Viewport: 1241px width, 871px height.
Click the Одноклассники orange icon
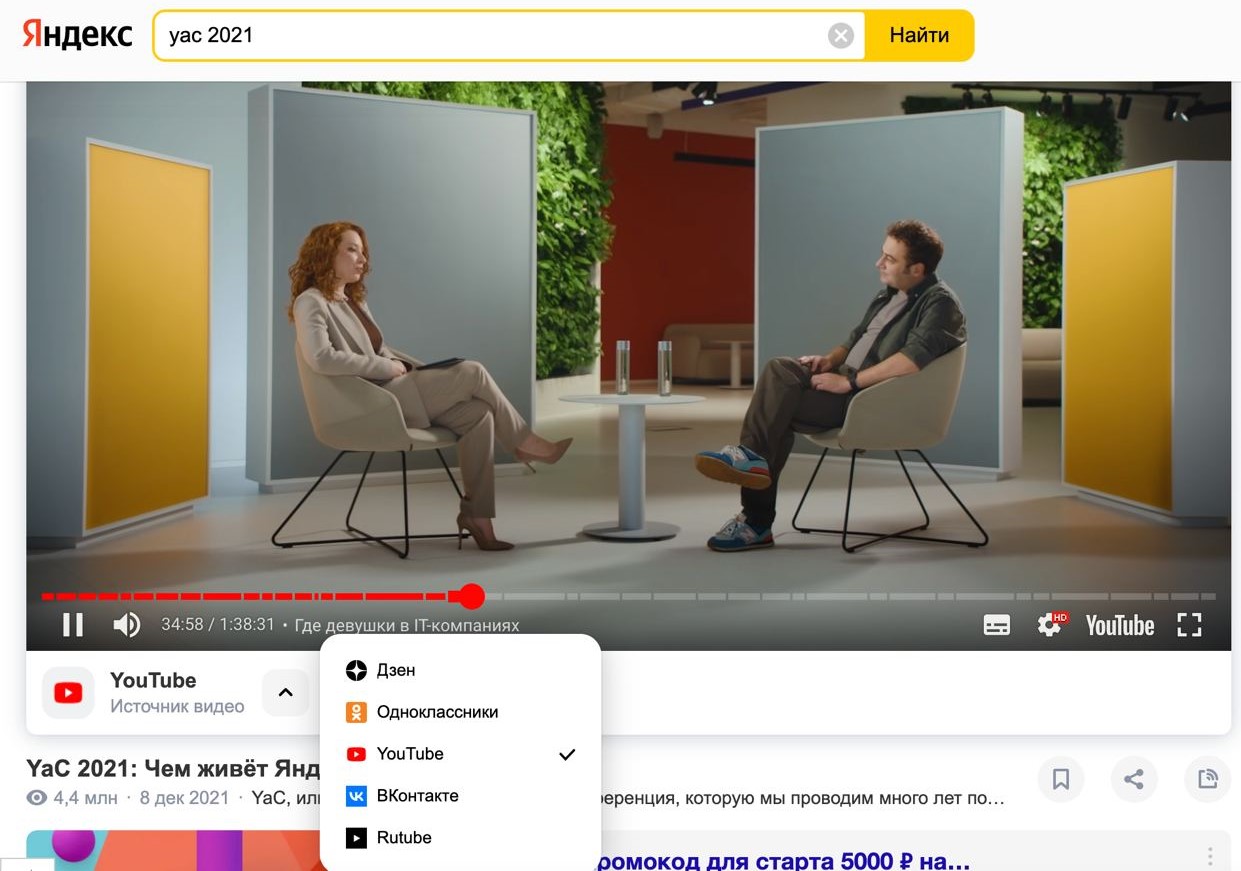(356, 712)
